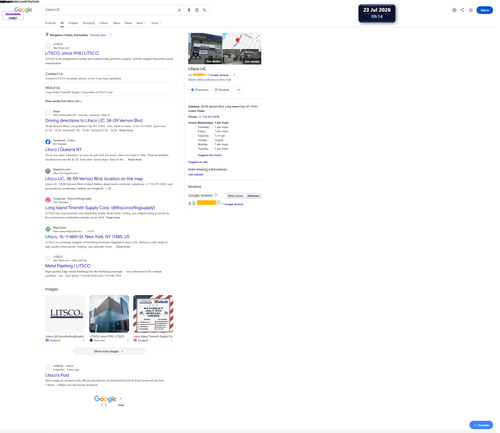The height and width of the screenshot is (433, 500).
Task: Click the Translate button at the bottom right
Action: [x=481, y=425]
